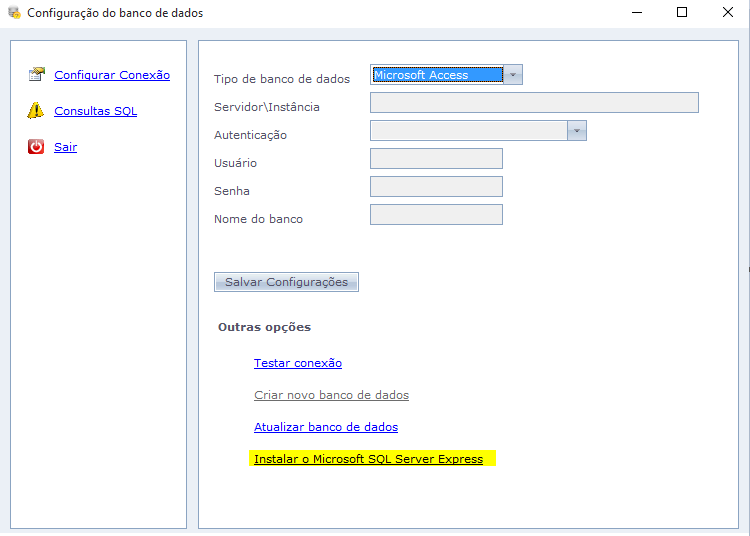Click Atualizar banco de dados link
This screenshot has height=536, width=750.
point(326,427)
